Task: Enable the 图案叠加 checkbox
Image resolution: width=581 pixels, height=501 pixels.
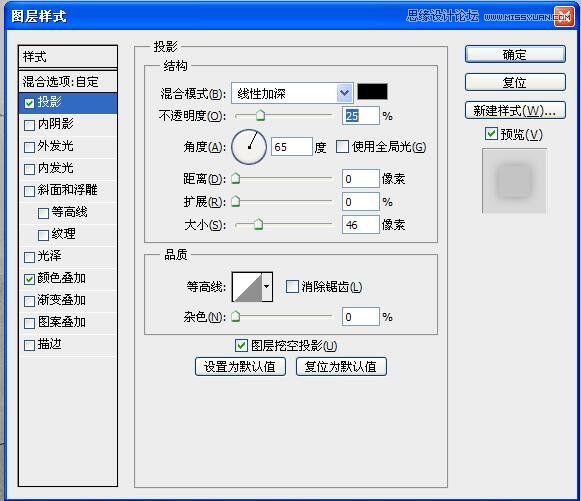Action: click(29, 323)
